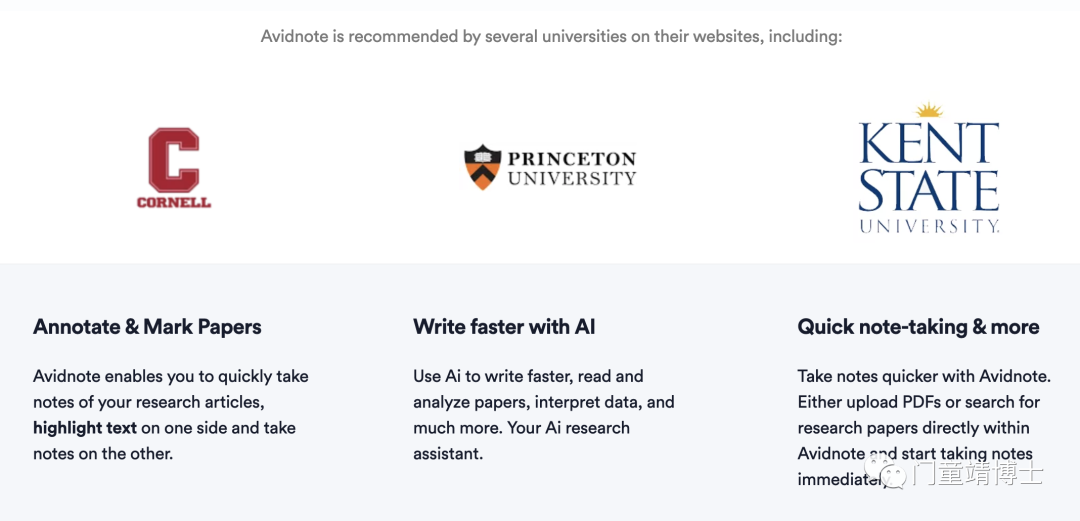
Task: Click the Avidnote enables you paragraph
Action: [171, 415]
